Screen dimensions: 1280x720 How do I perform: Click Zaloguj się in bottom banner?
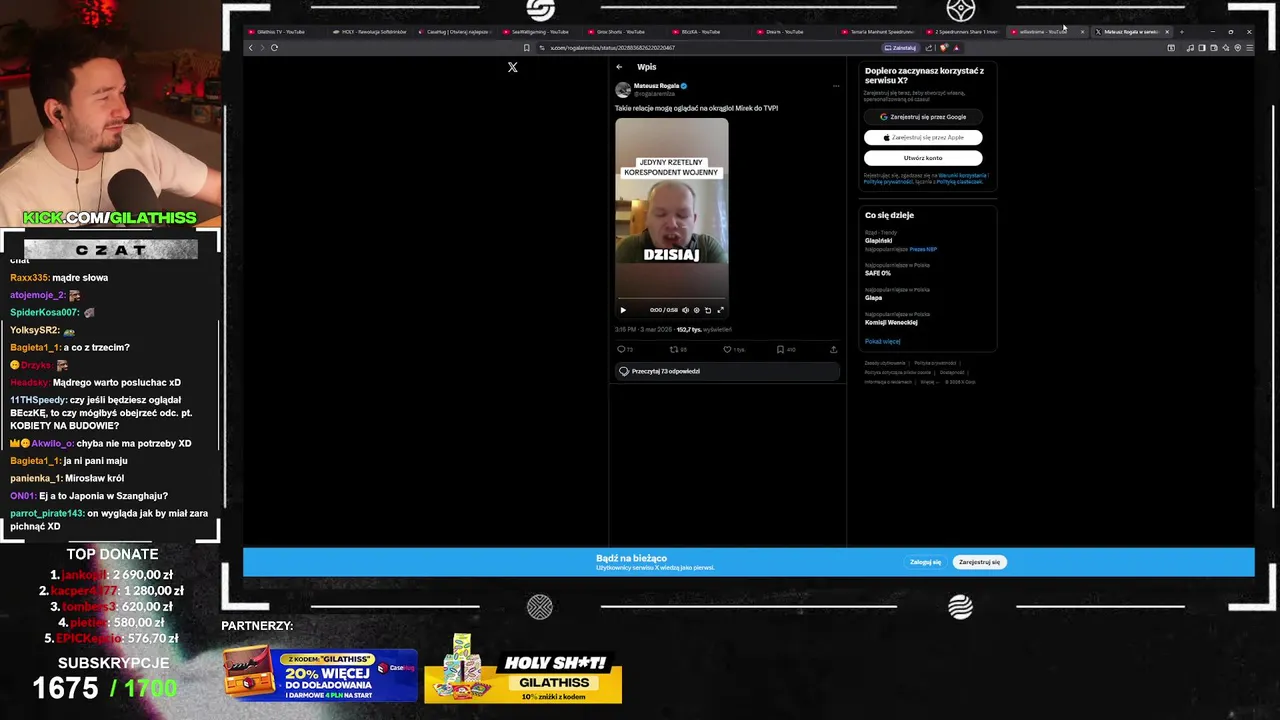tap(925, 562)
